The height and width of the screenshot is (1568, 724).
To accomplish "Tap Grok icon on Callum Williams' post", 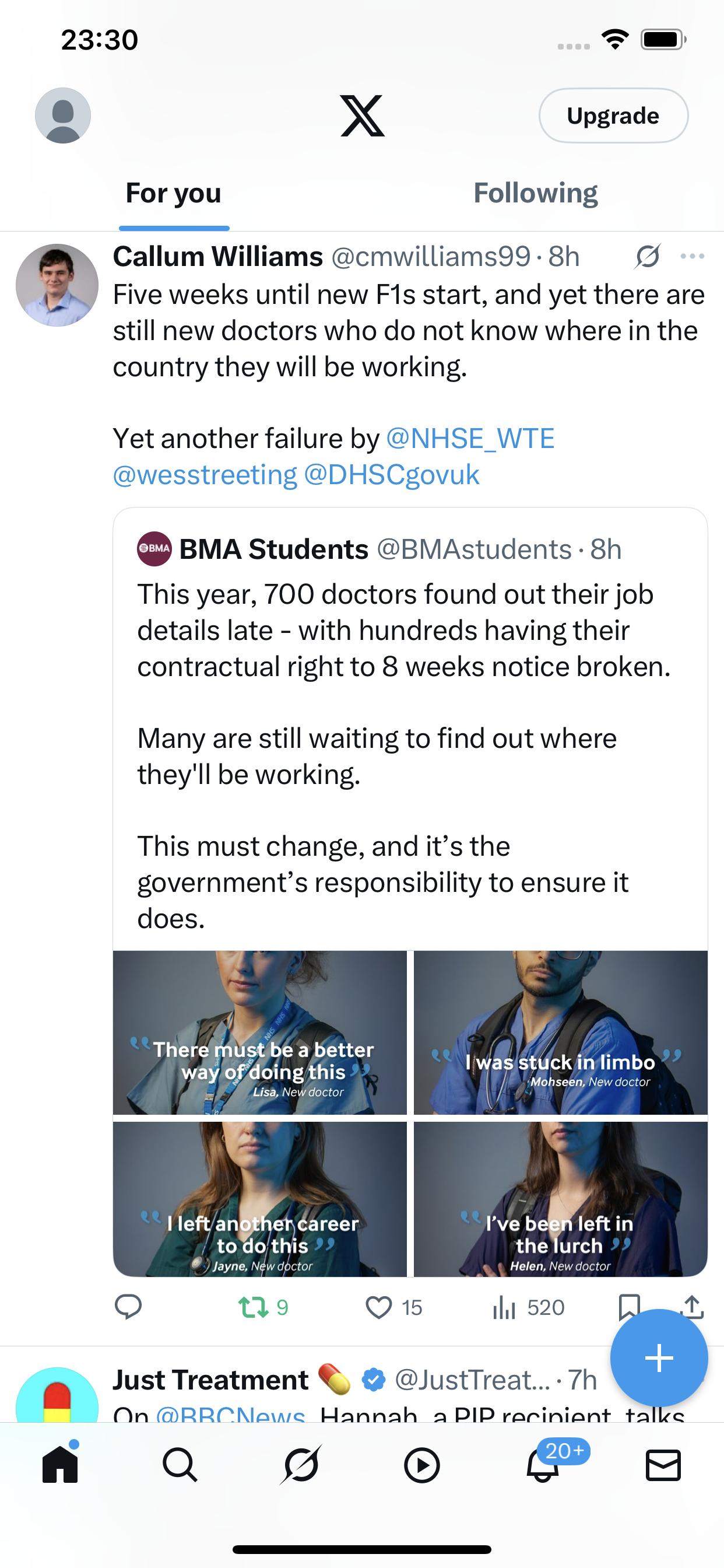I will 648,256.
